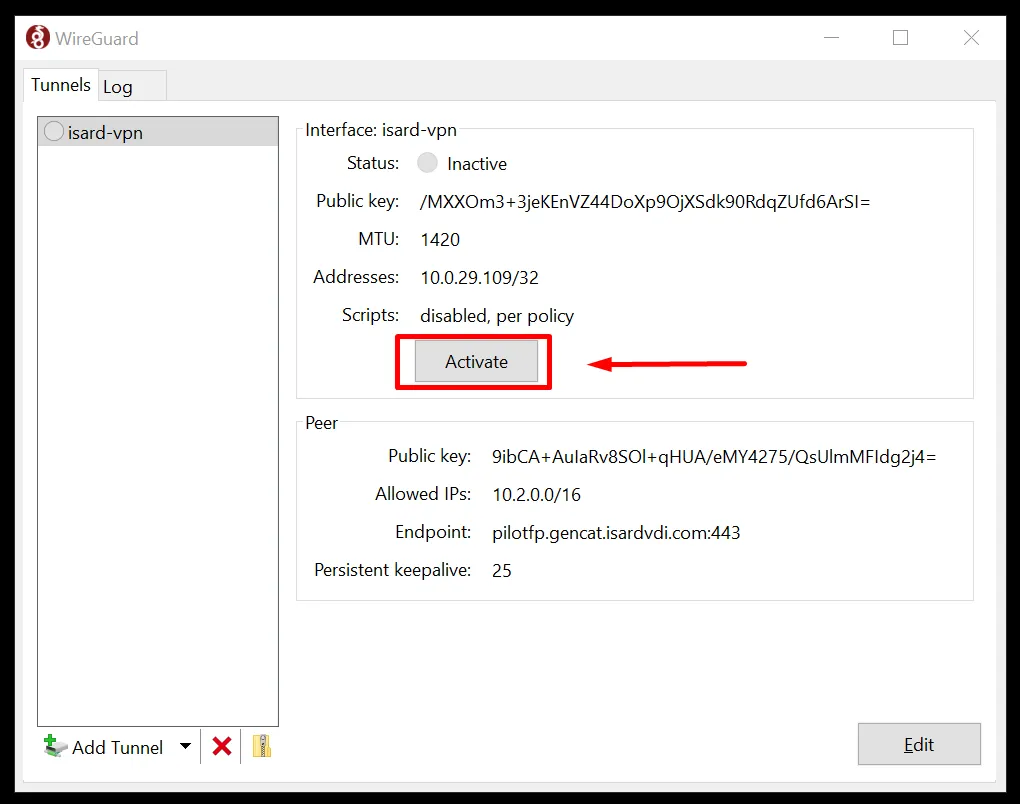
Task: Maximize the WireGuard window
Action: (900, 38)
